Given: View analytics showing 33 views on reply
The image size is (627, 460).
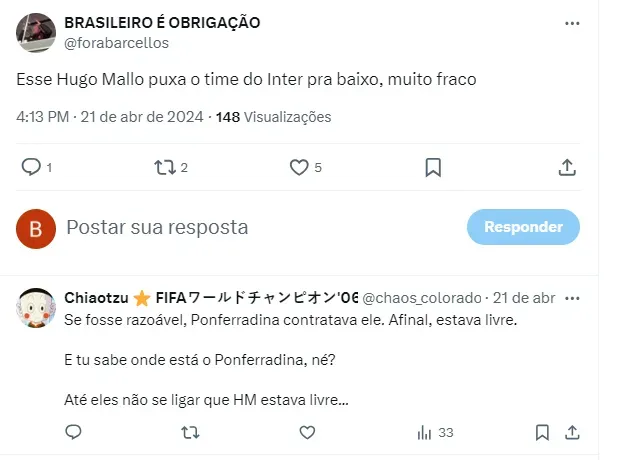Looking at the screenshot, I should click(x=434, y=432).
